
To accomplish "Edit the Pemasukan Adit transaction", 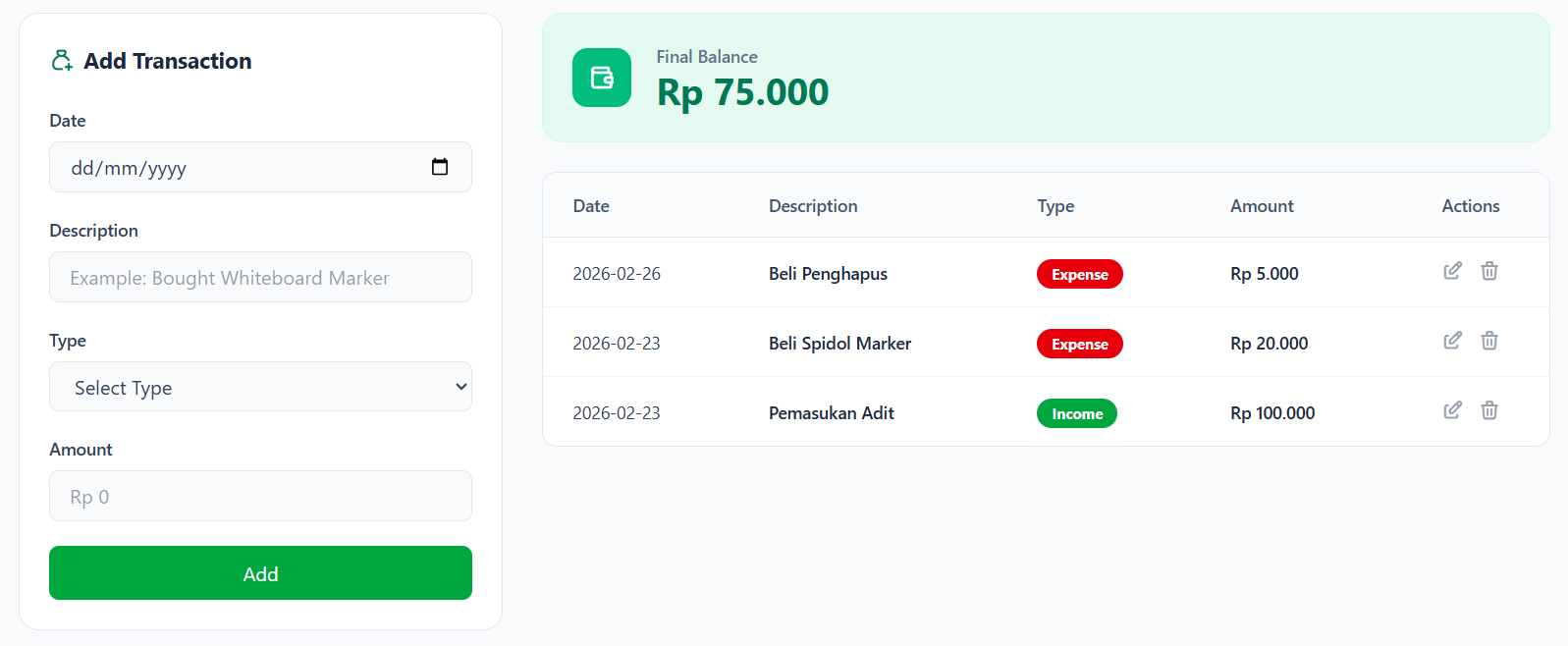I will [1452, 410].
